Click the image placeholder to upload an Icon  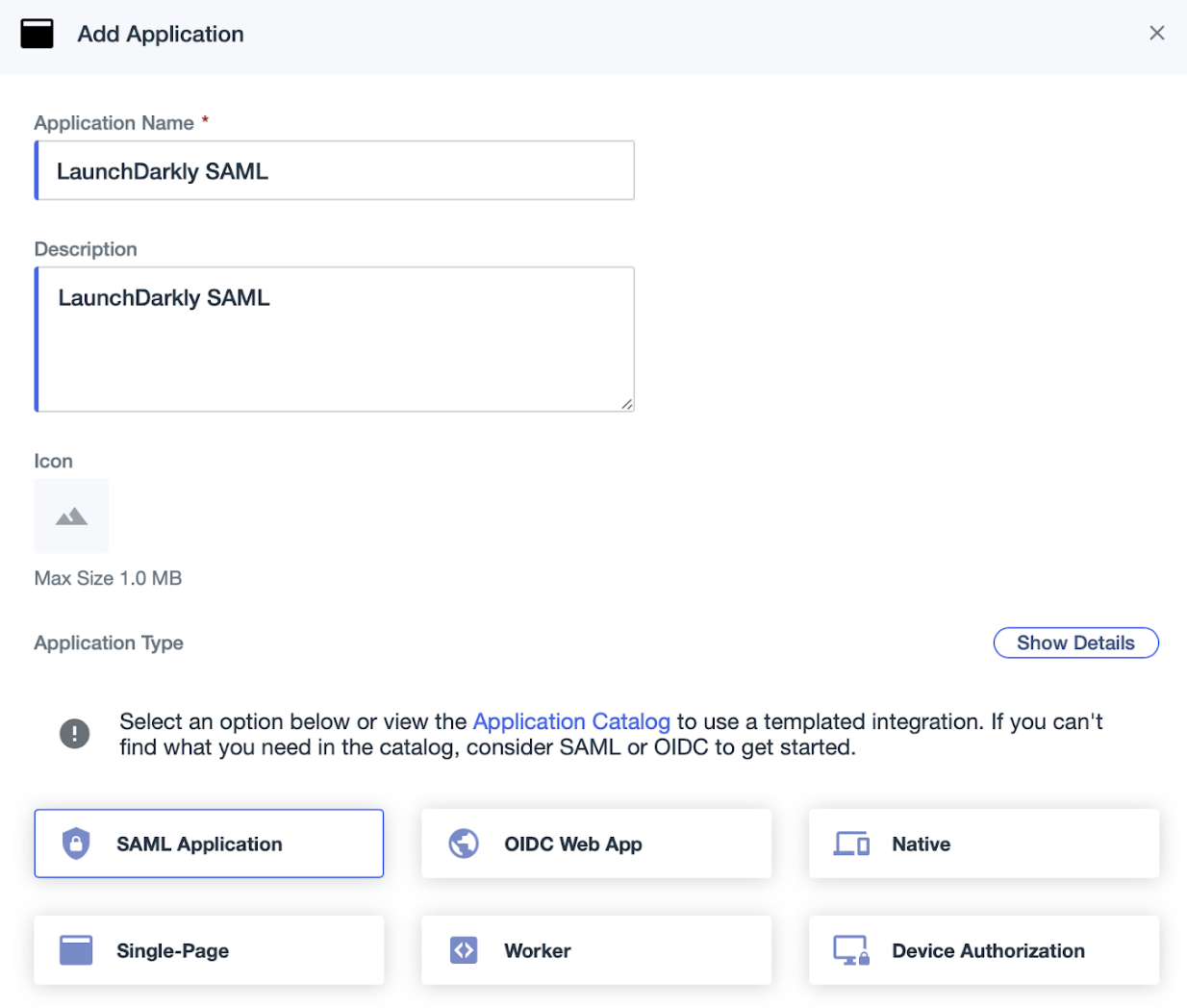click(x=71, y=516)
